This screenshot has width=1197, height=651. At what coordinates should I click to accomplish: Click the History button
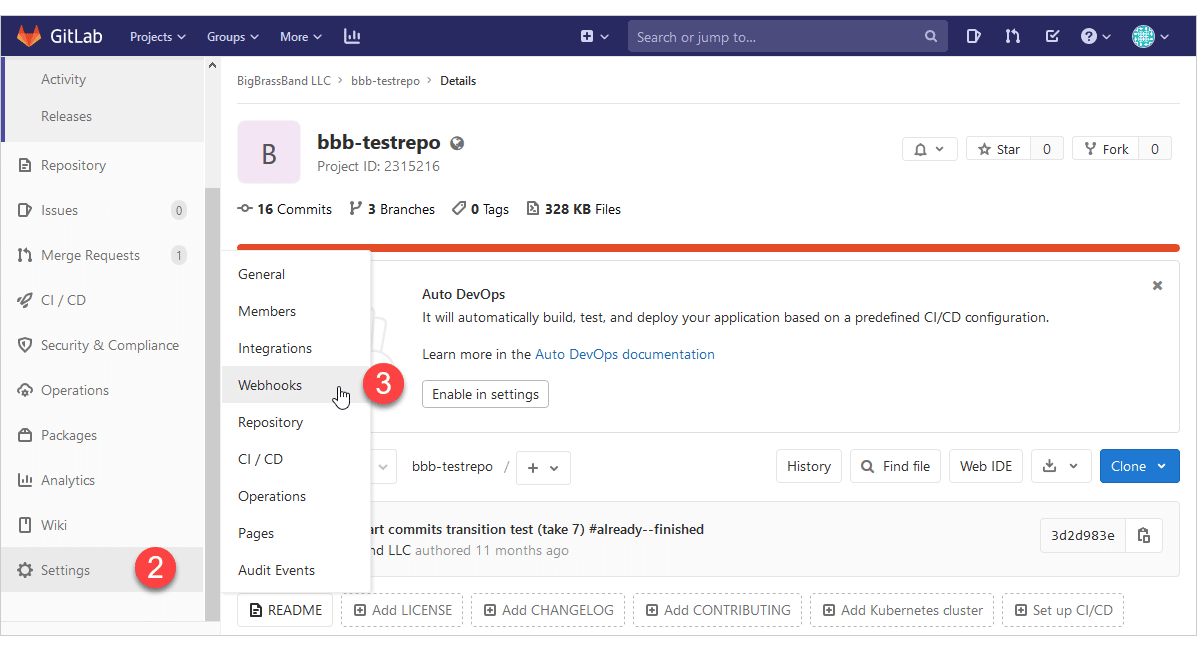808,466
